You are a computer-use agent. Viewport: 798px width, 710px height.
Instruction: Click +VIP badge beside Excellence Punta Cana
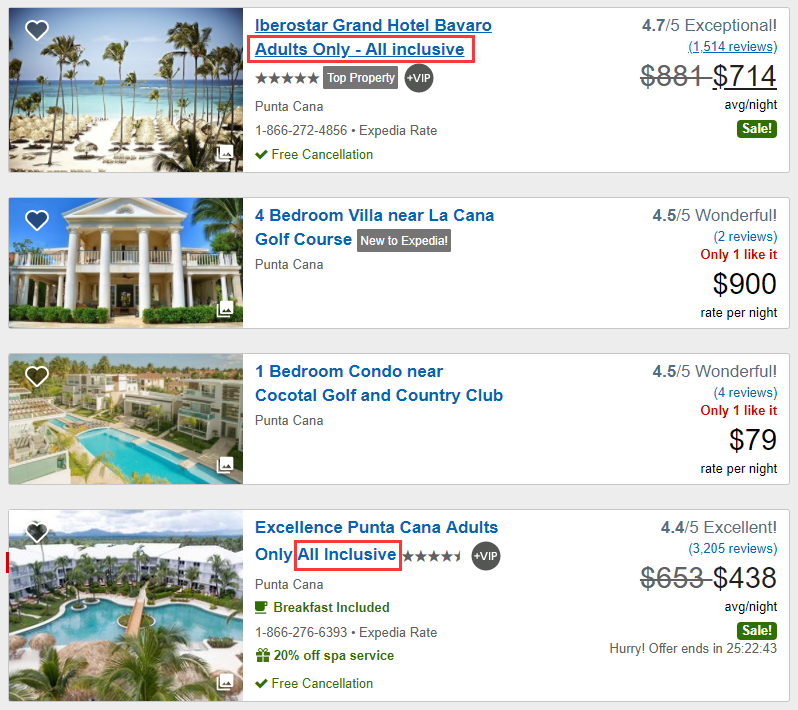485,556
